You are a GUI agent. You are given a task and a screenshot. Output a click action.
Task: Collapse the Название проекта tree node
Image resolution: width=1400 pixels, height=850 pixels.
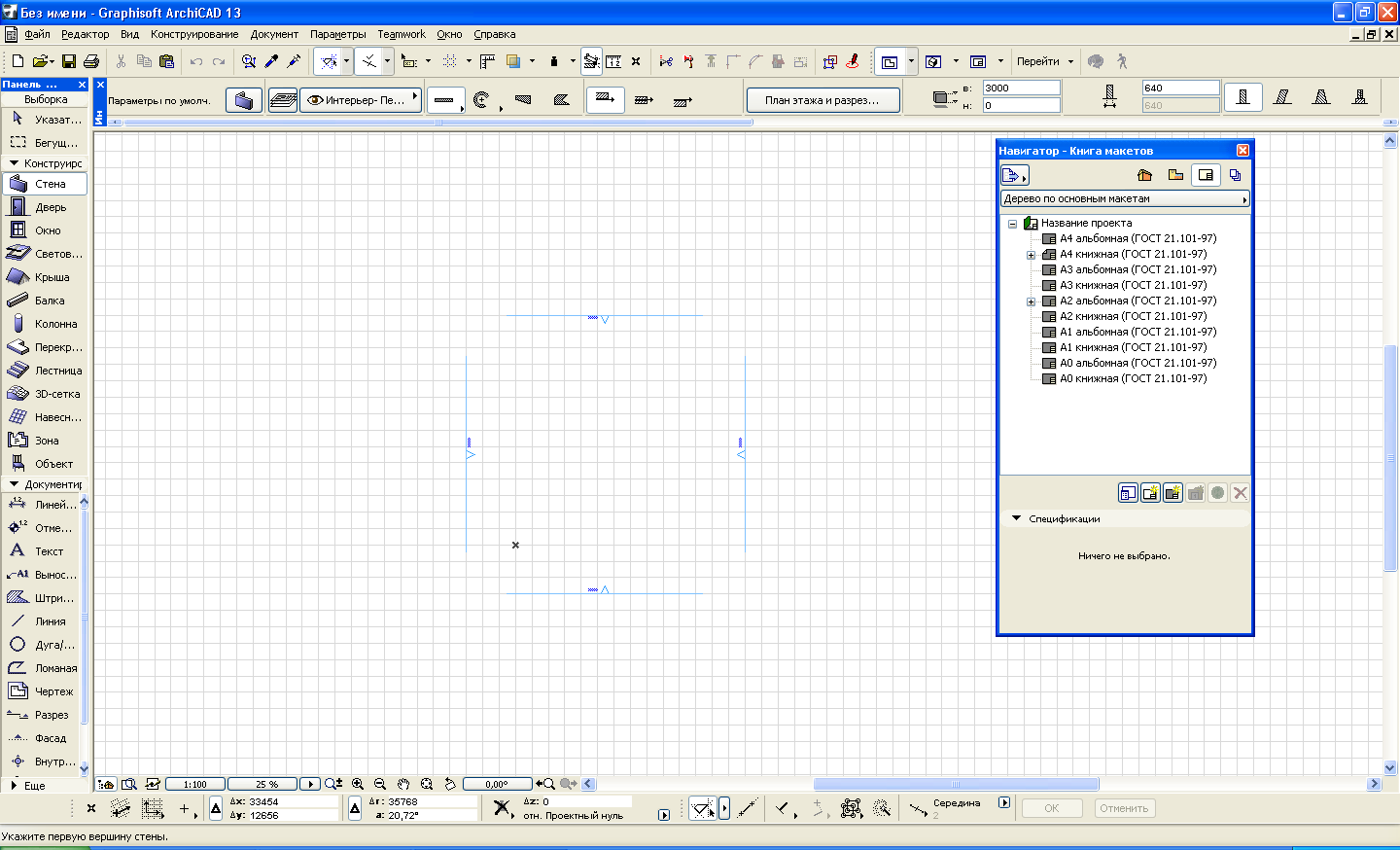click(1012, 224)
